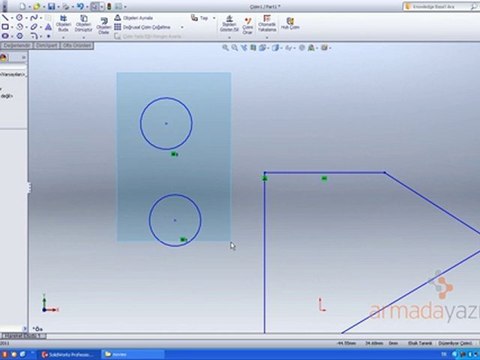Select the Polygon sketch tool
480x360 pixels.
(19, 35)
